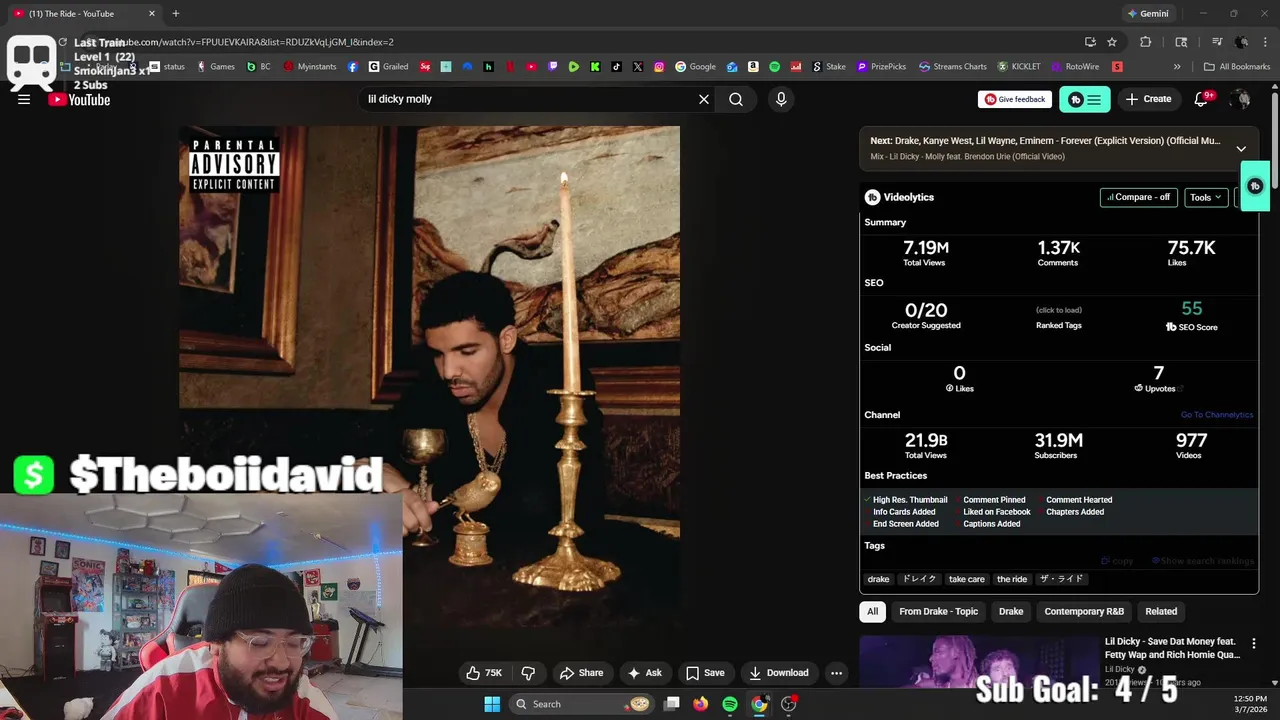Click the 'the ride' tag
This screenshot has height=720, width=1280.
pyautogui.click(x=1012, y=579)
